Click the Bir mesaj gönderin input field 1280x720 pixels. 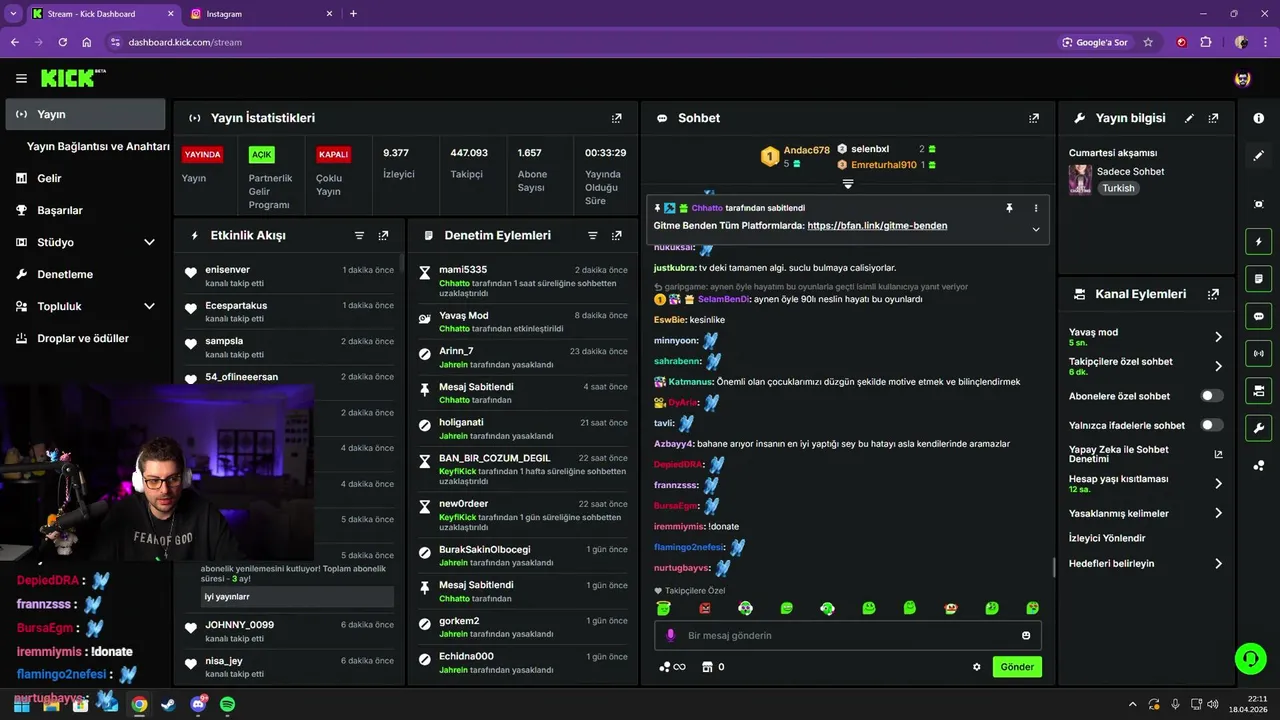[x=848, y=635]
